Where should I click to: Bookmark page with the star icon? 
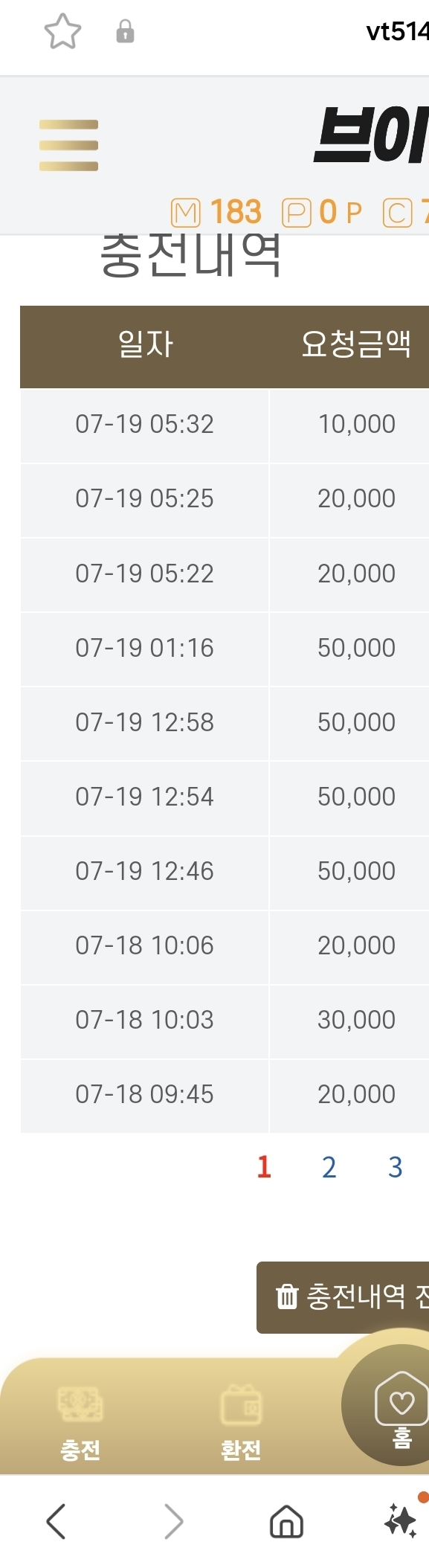pyautogui.click(x=62, y=32)
